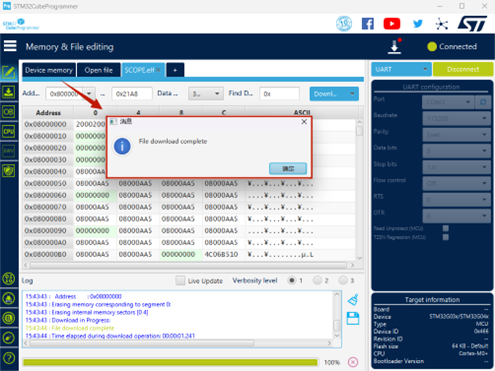Switch to the Device memory tab
Image resolution: width=495 pixels, height=371 pixels.
point(49,70)
